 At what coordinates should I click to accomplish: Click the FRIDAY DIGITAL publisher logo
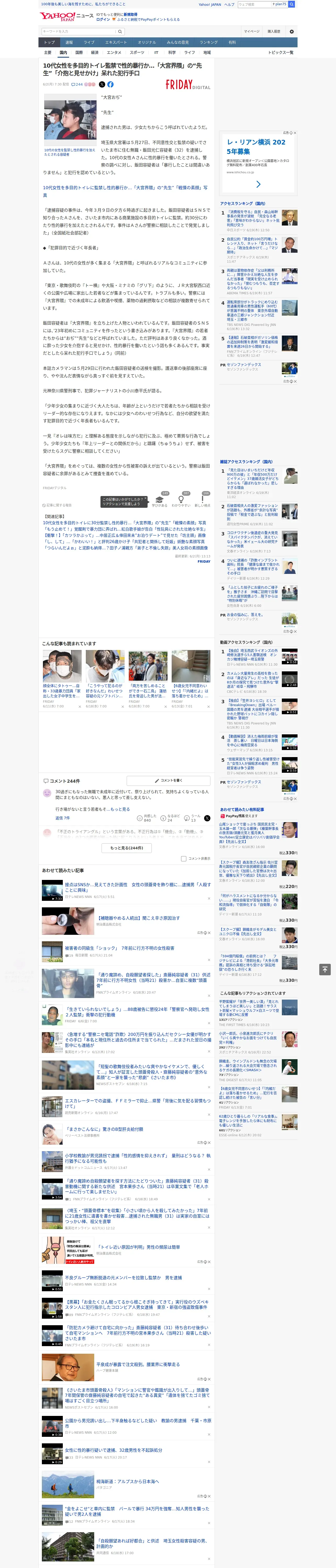pyautogui.click(x=188, y=85)
